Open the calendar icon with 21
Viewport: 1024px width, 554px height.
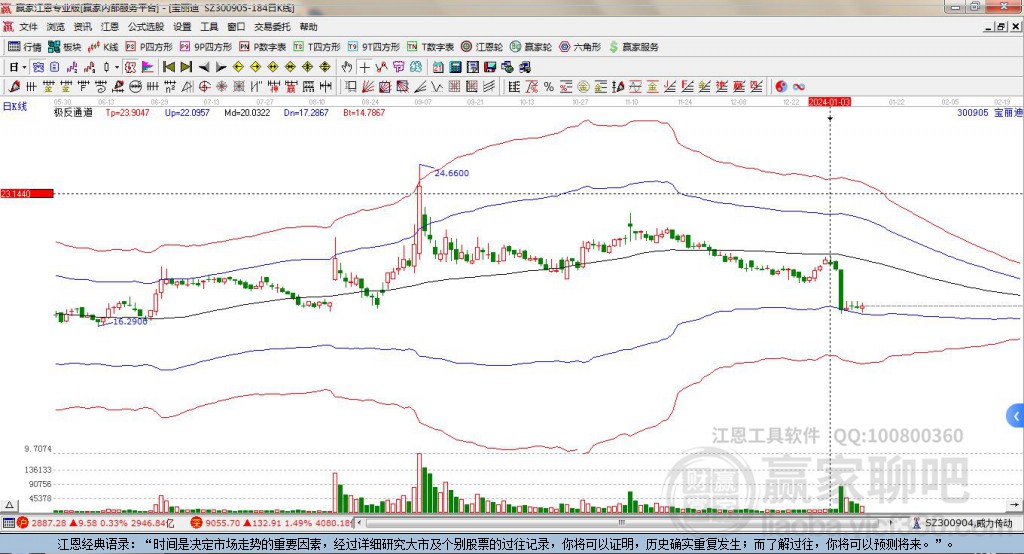click(x=438, y=67)
